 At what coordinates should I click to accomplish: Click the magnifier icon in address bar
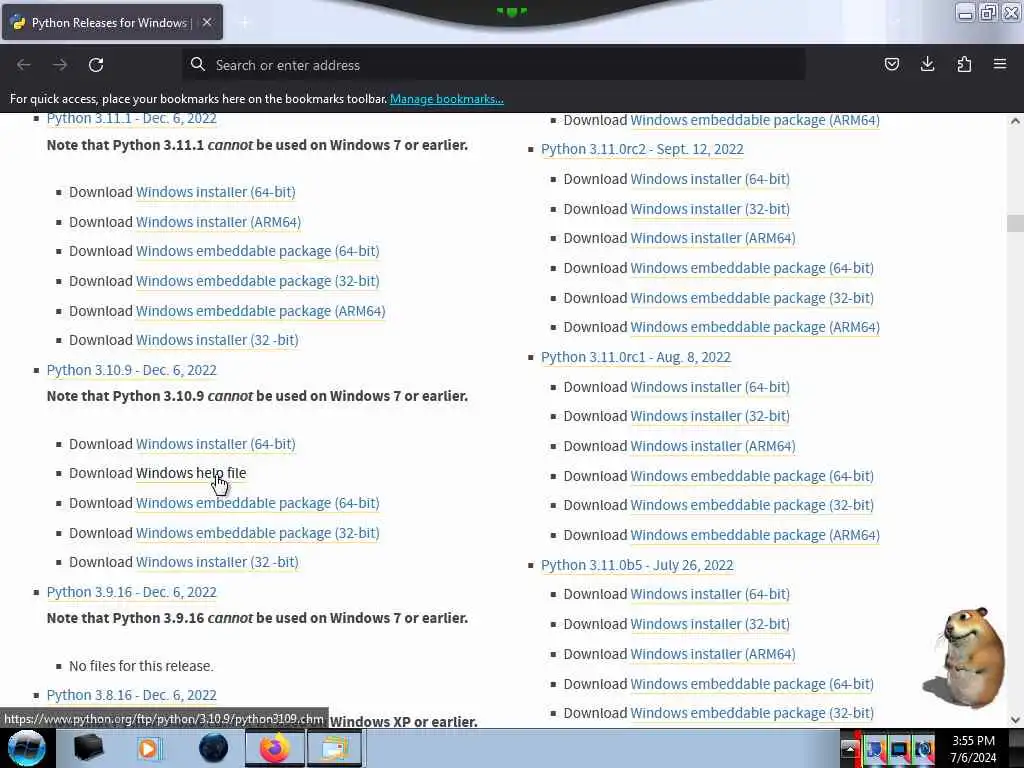(197, 64)
